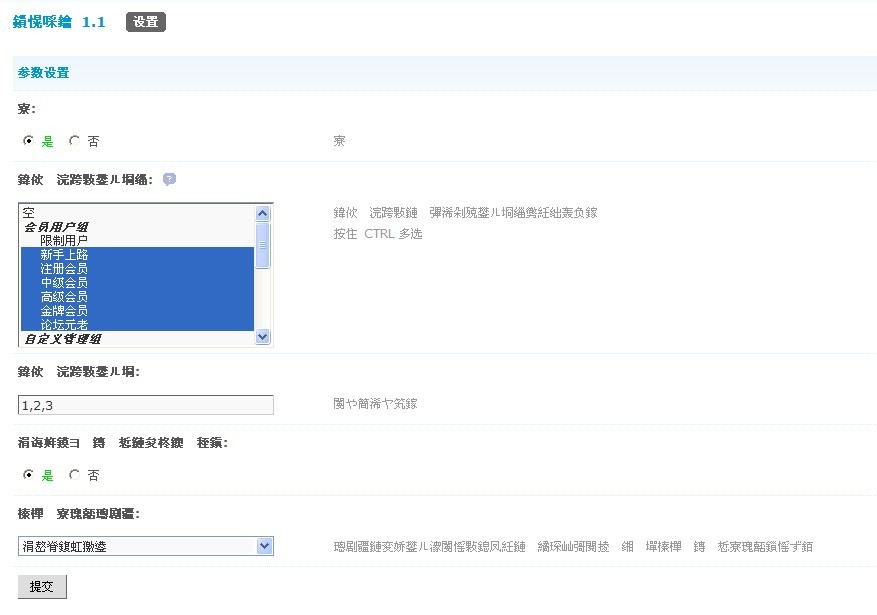This screenshot has height=615, width=877.
Task: Click the listbox scroll up arrow
Action: (262, 213)
